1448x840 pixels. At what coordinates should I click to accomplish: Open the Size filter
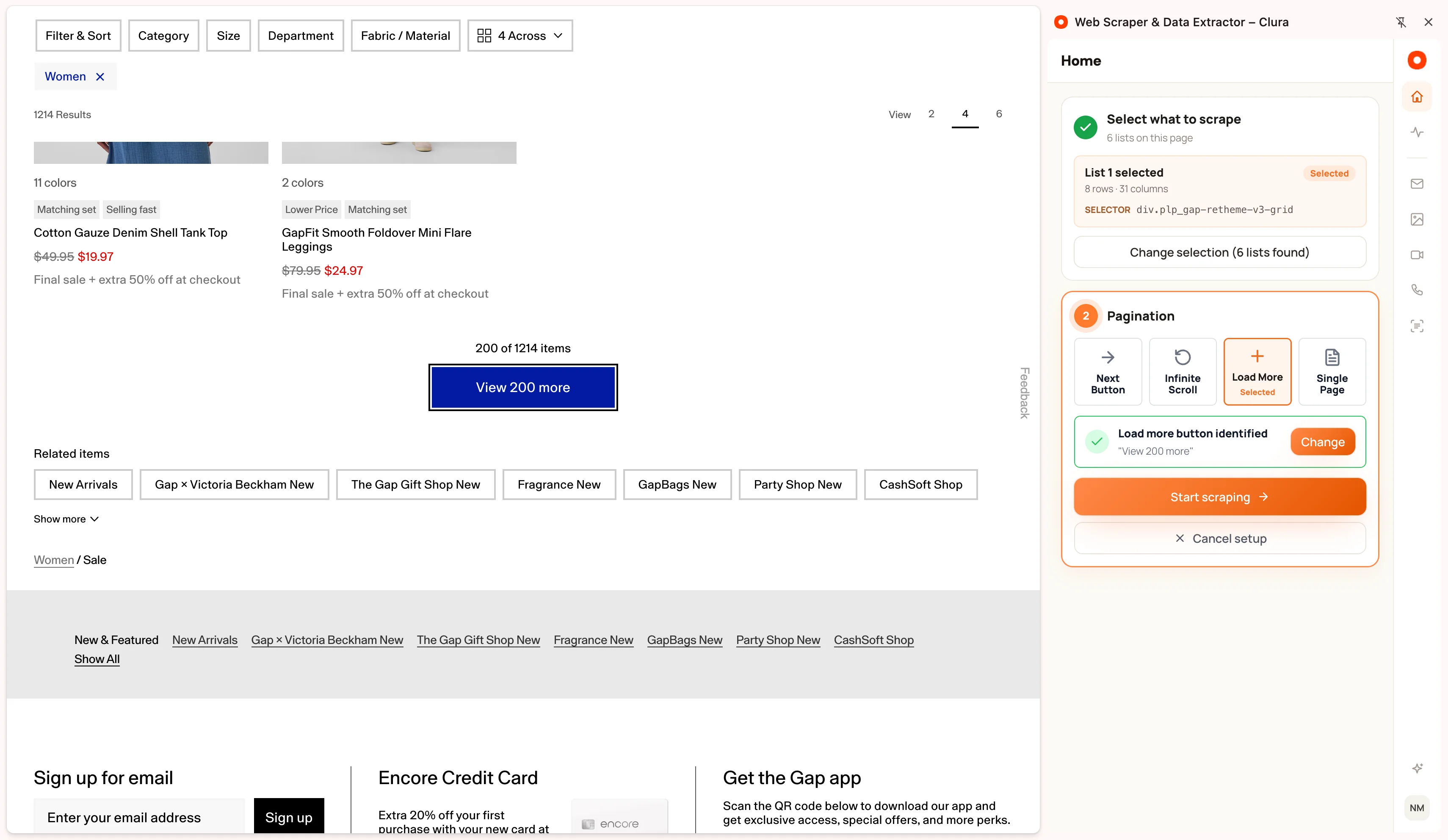228,36
